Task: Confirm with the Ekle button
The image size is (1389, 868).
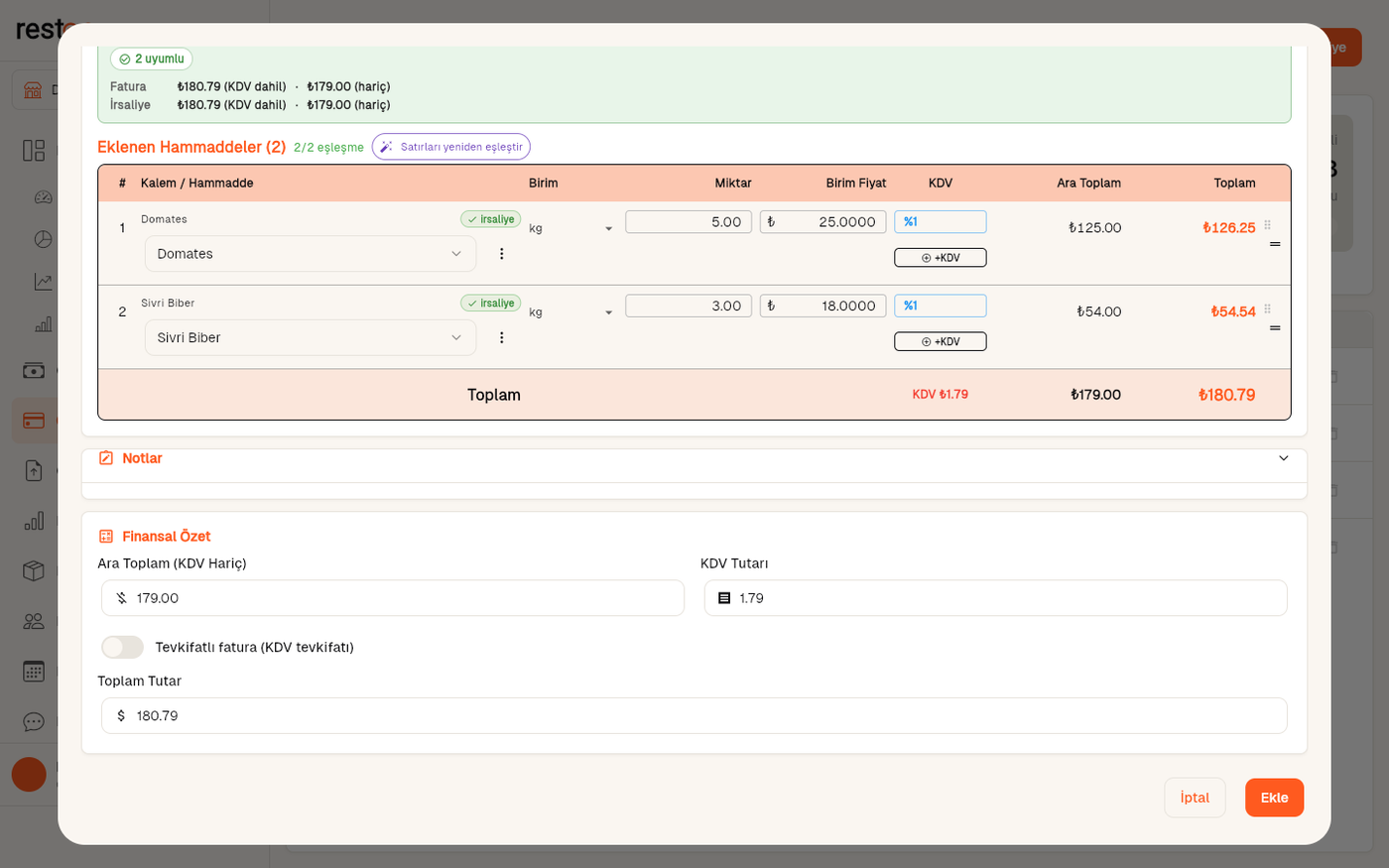Action: tap(1275, 798)
